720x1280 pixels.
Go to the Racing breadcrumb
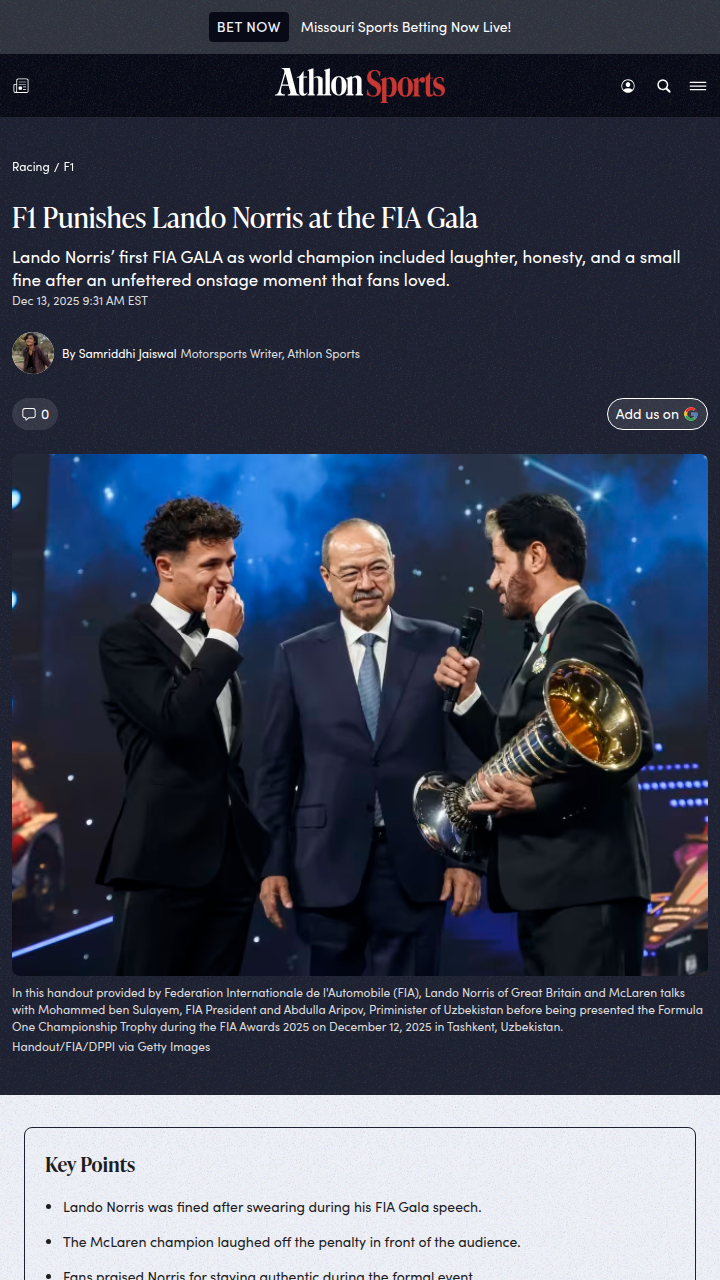pyautogui.click(x=30, y=167)
